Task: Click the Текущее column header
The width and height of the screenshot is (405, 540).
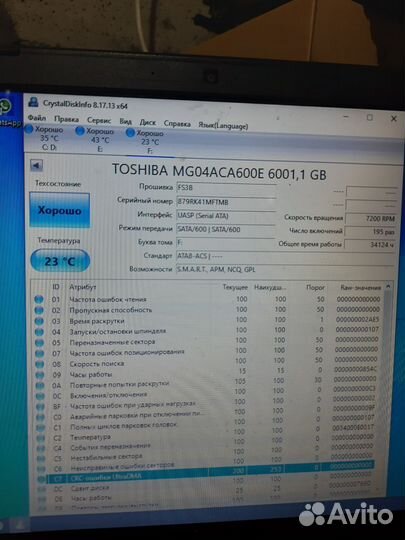Action: [x=235, y=287]
